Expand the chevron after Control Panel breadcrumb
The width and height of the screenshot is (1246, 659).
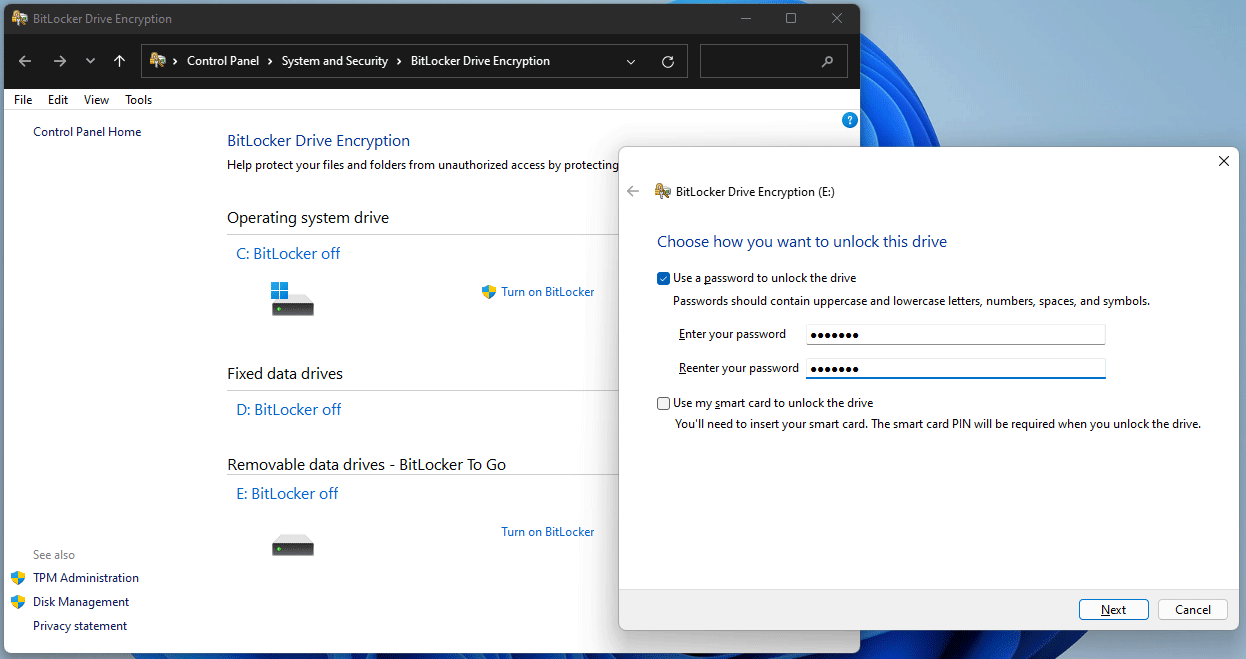[270, 61]
